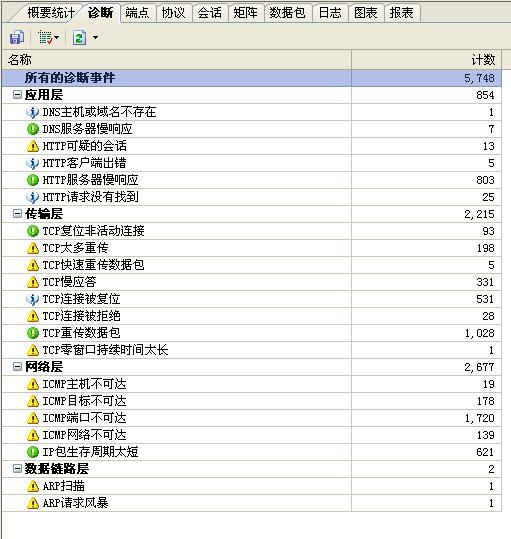
Task: Collapse the 应用层 tree group
Action: pyautogui.click(x=17, y=95)
